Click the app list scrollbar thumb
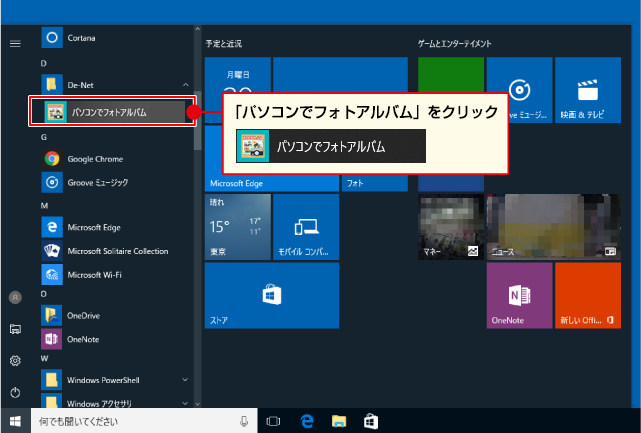Screen dimensions: 641x433 [x=197, y=120]
